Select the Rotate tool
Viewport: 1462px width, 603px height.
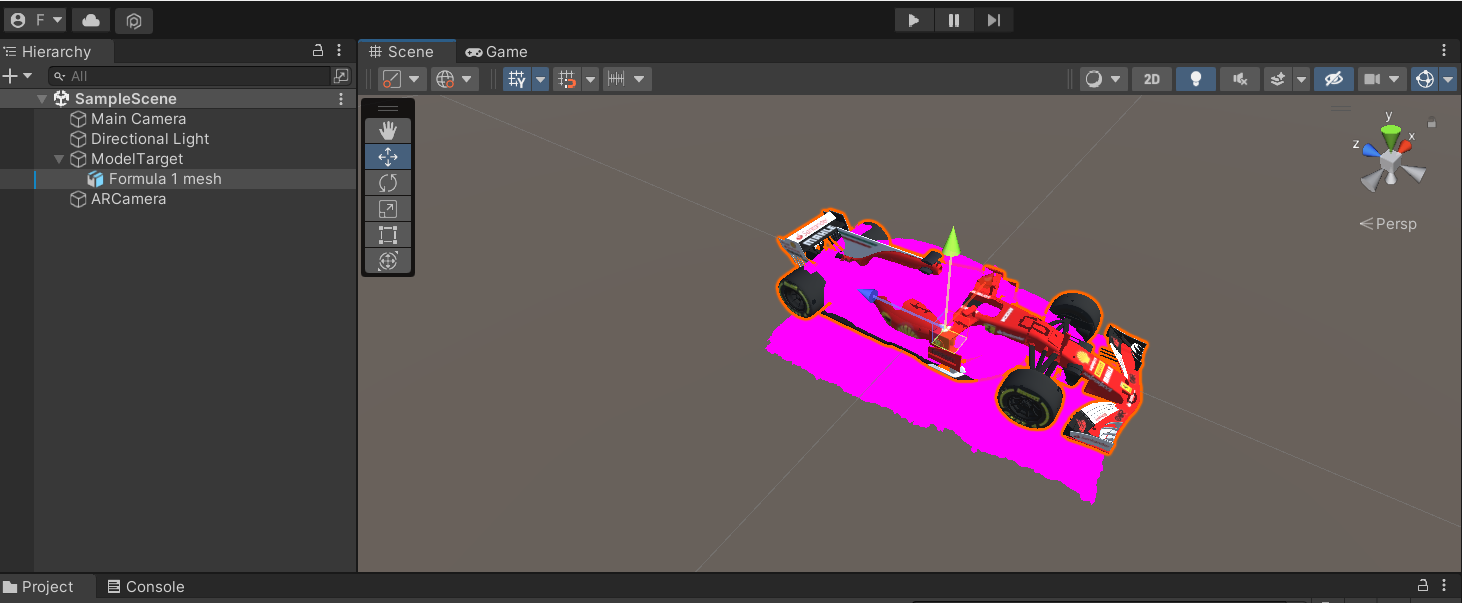pos(387,182)
